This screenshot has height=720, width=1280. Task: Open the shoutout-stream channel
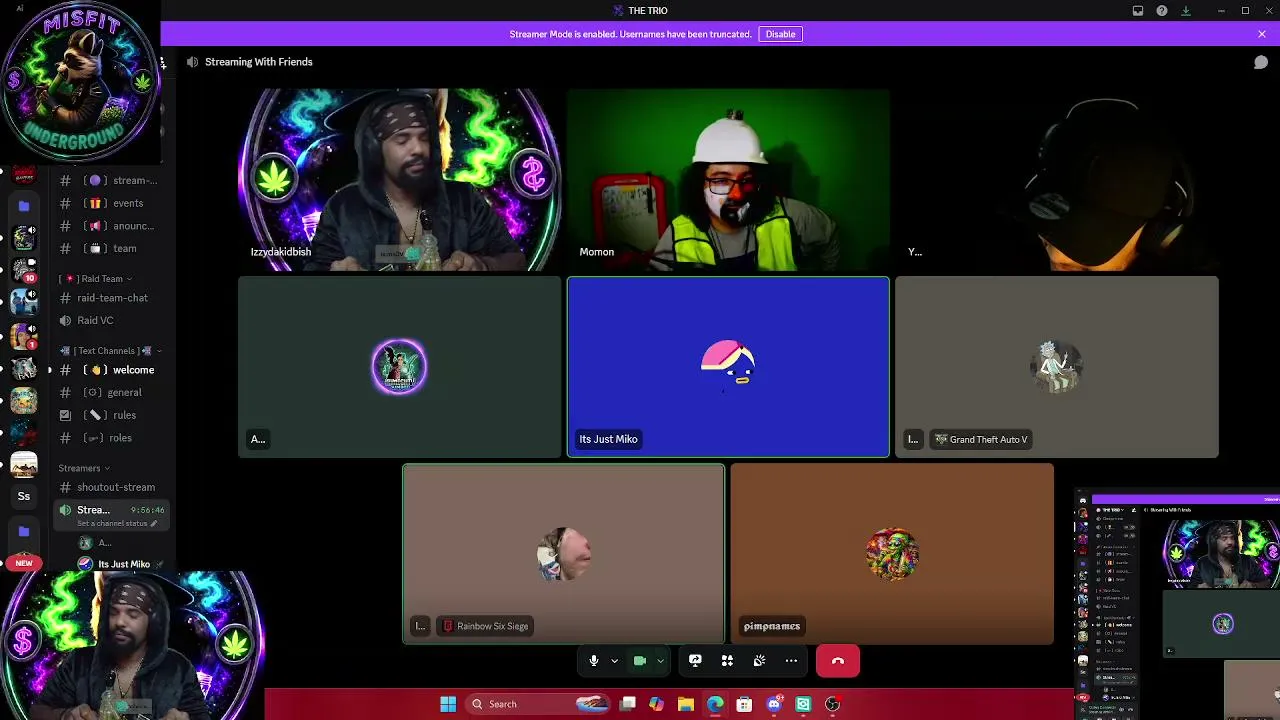click(110, 487)
